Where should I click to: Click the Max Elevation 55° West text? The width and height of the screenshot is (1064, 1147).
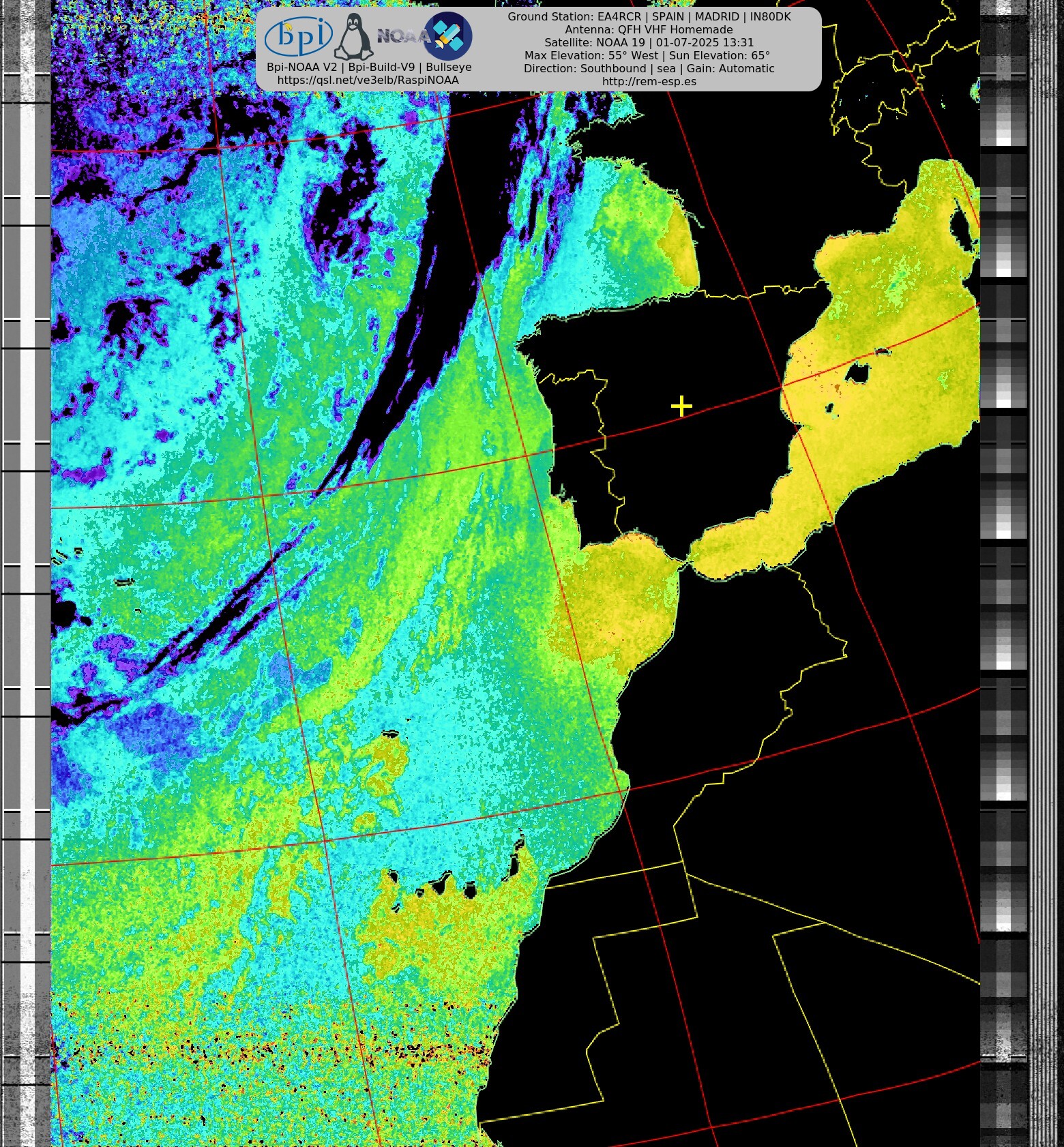pos(591,55)
